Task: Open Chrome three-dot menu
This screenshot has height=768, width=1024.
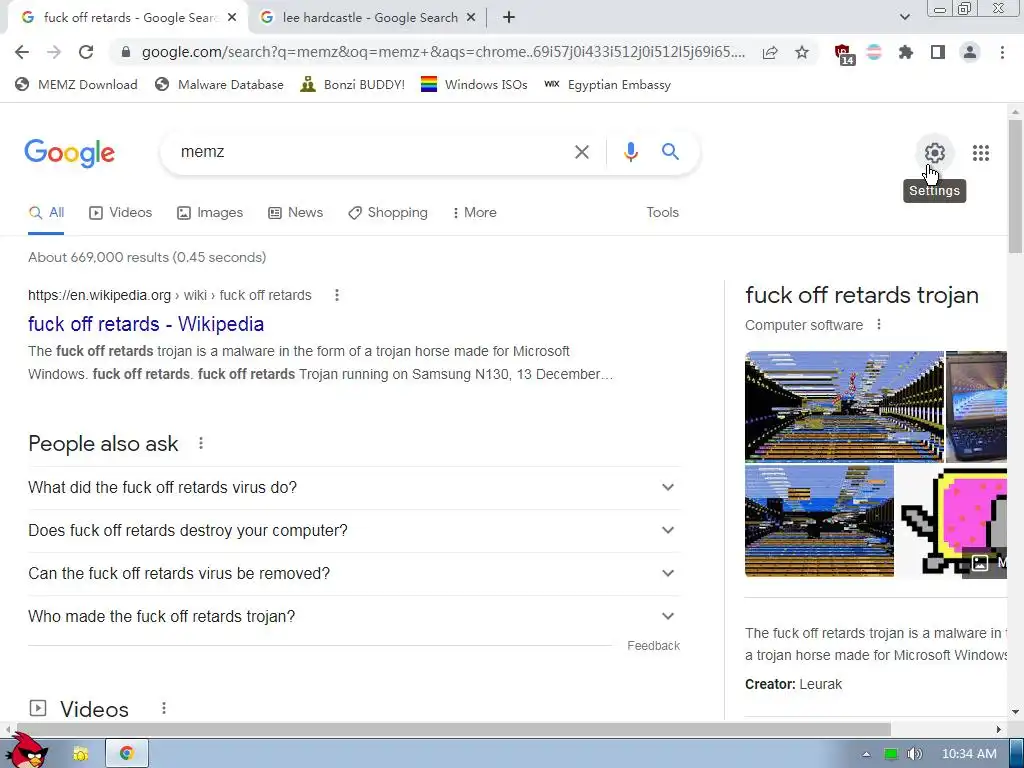Action: pos(1002,52)
